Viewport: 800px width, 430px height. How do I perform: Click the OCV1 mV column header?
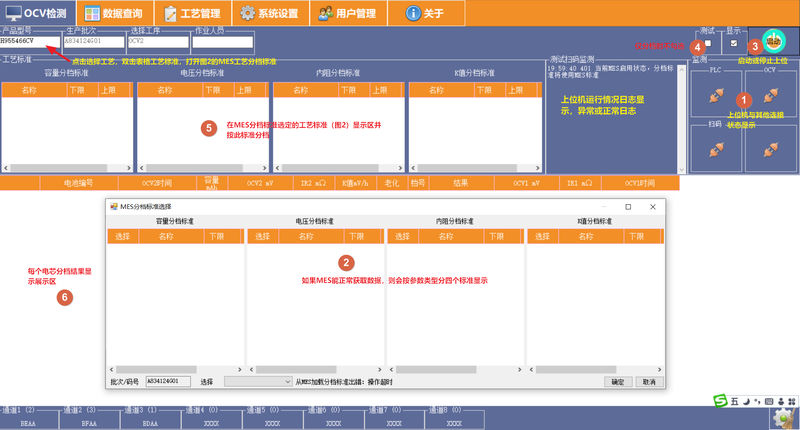[x=527, y=183]
